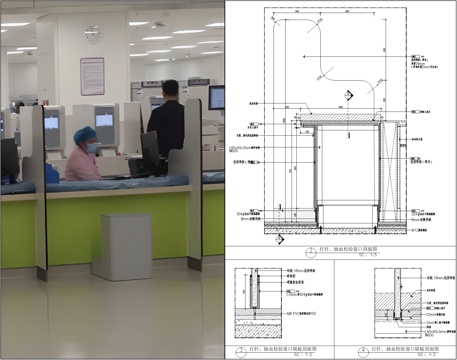Click the round wall clock in photo
Screen dimensions: 457x360
93,34
